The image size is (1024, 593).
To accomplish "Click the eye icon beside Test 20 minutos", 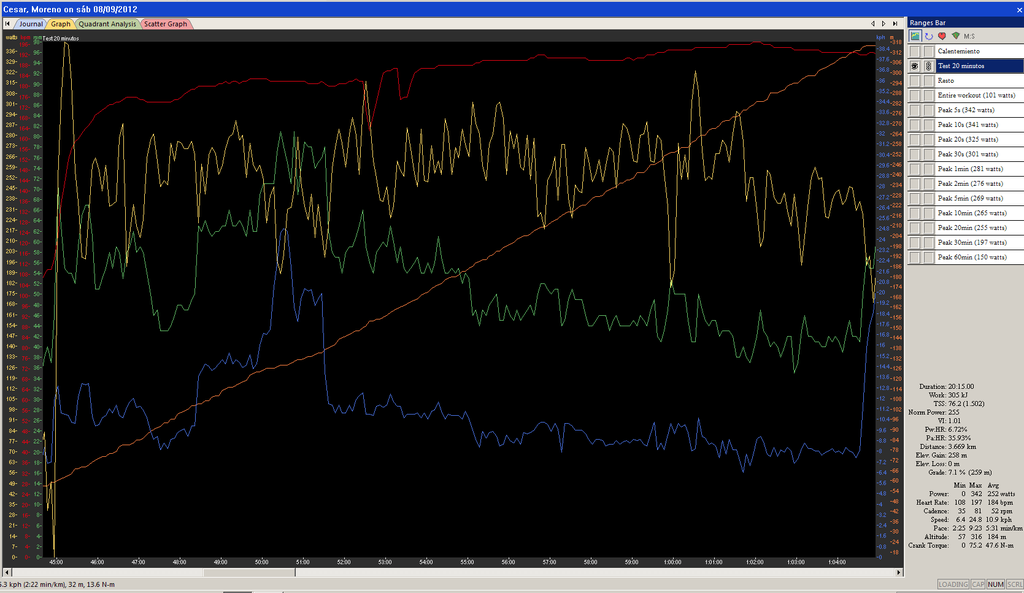I will pos(915,66).
